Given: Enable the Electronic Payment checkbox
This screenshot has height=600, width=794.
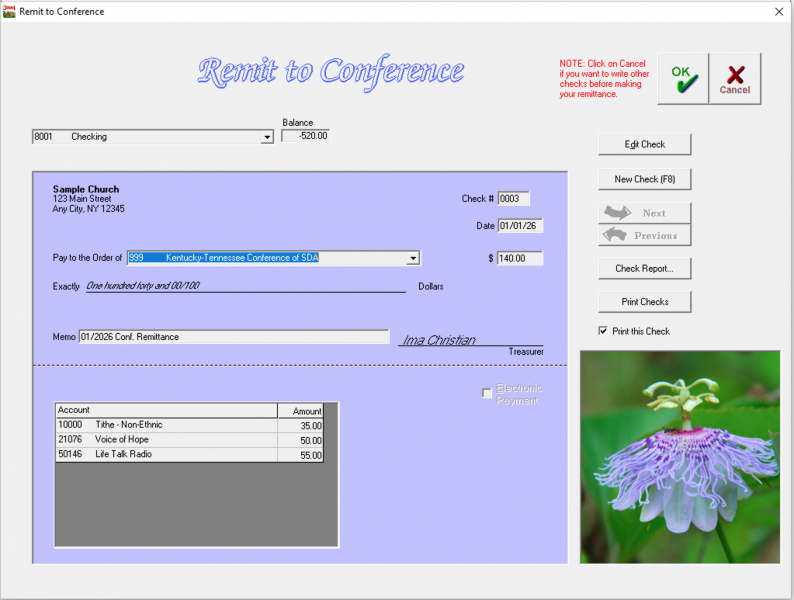Looking at the screenshot, I should point(487,393).
